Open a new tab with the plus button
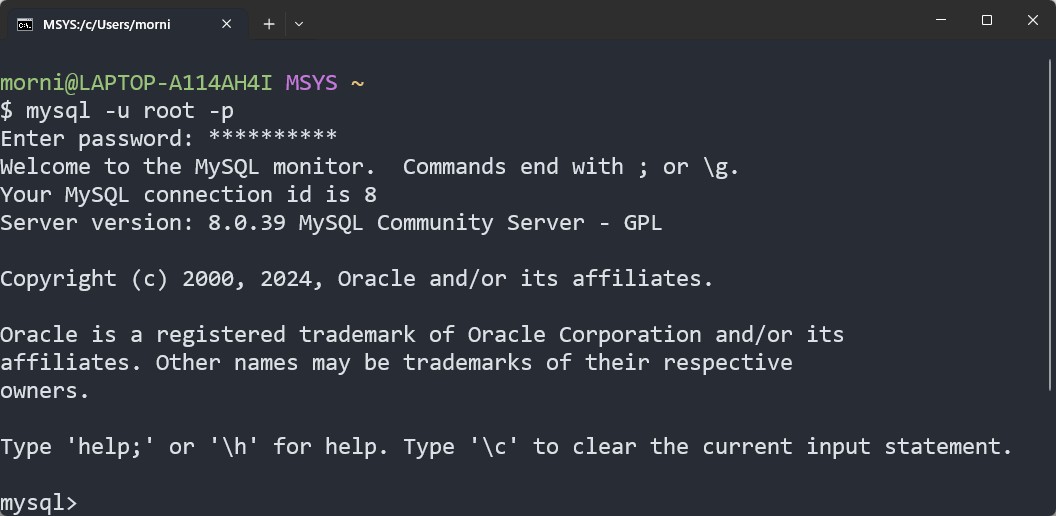The width and height of the screenshot is (1056, 516). pyautogui.click(x=269, y=24)
